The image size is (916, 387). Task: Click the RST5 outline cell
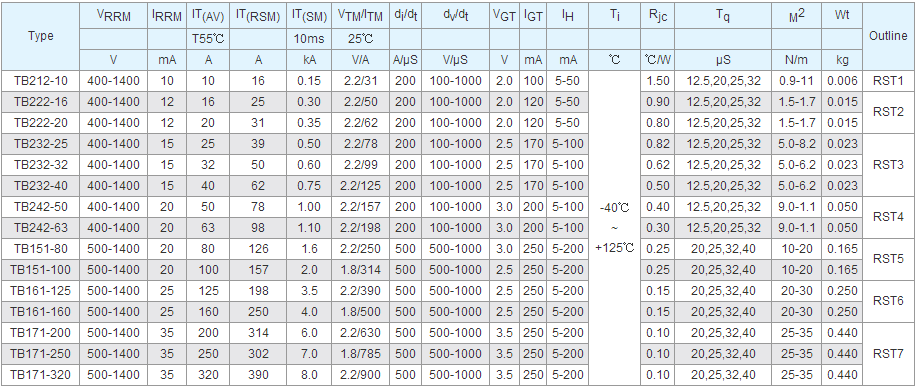click(888, 260)
